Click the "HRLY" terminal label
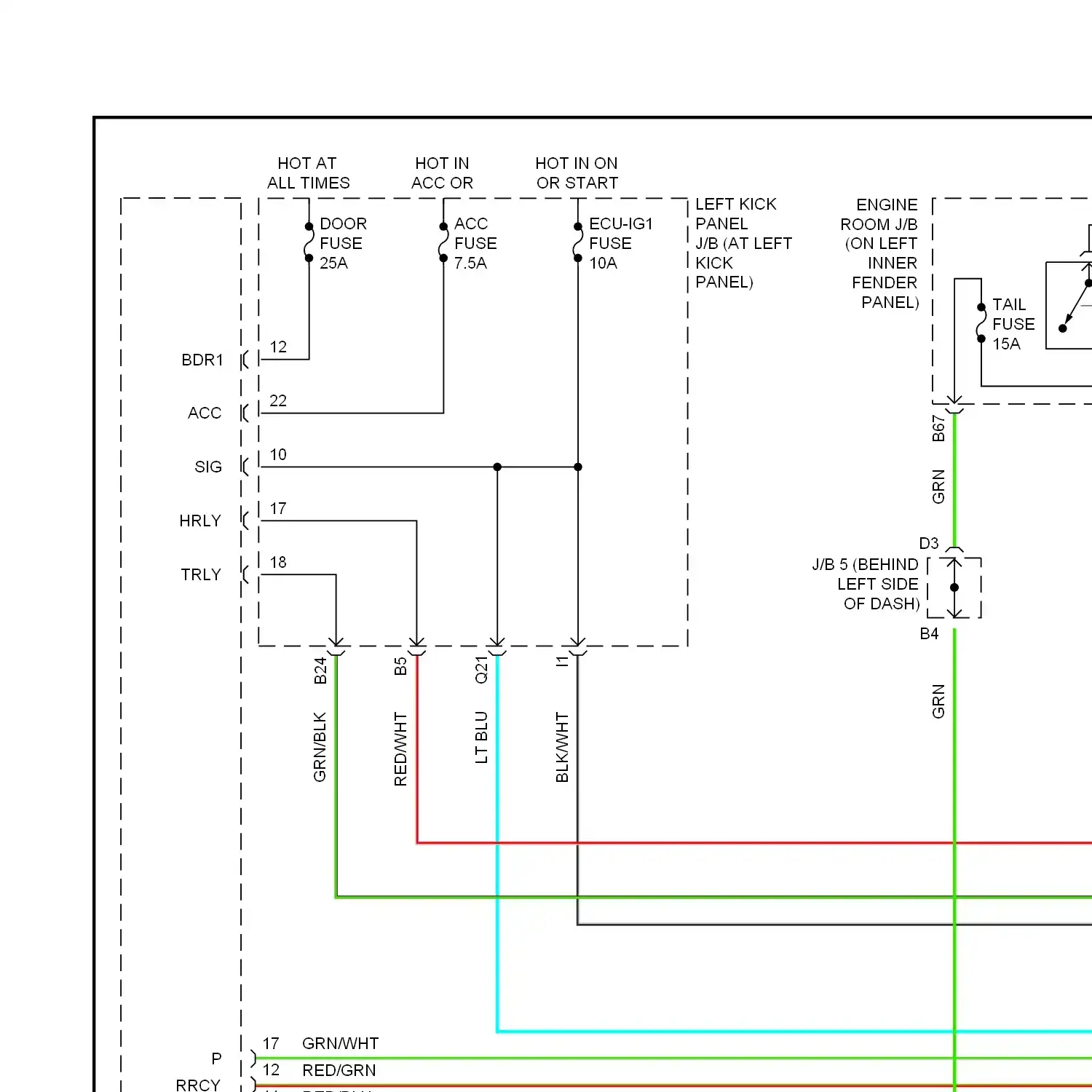Image resolution: width=1092 pixels, height=1092 pixels. [200, 521]
